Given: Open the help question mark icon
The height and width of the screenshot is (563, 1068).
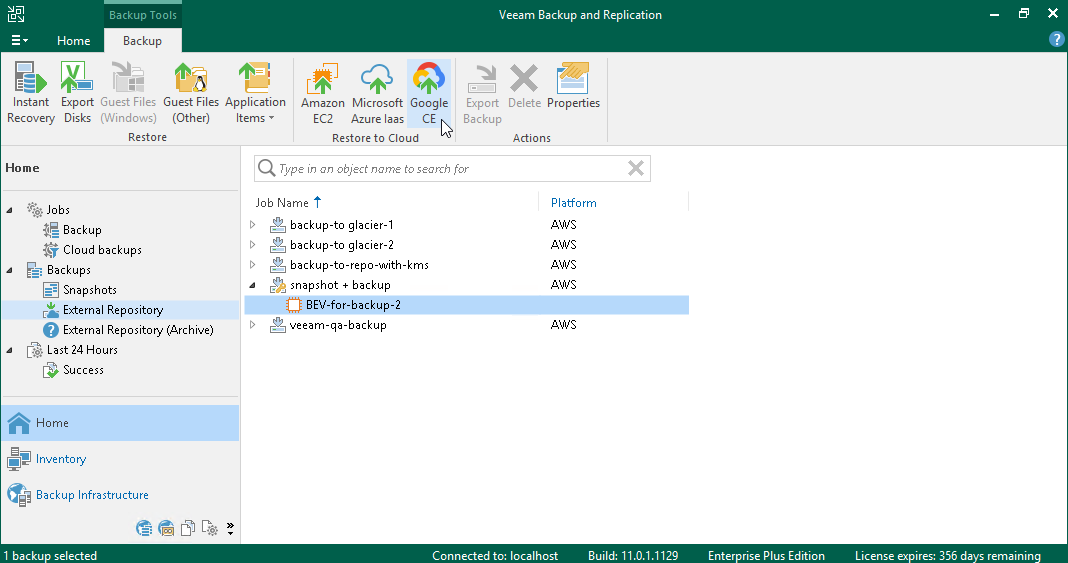Looking at the screenshot, I should point(1056,39).
